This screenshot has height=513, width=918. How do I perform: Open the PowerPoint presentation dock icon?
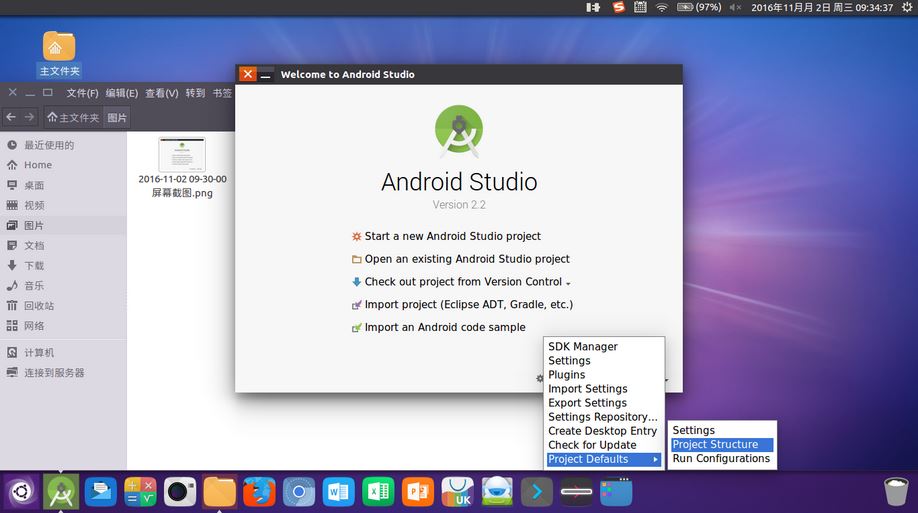(x=418, y=492)
